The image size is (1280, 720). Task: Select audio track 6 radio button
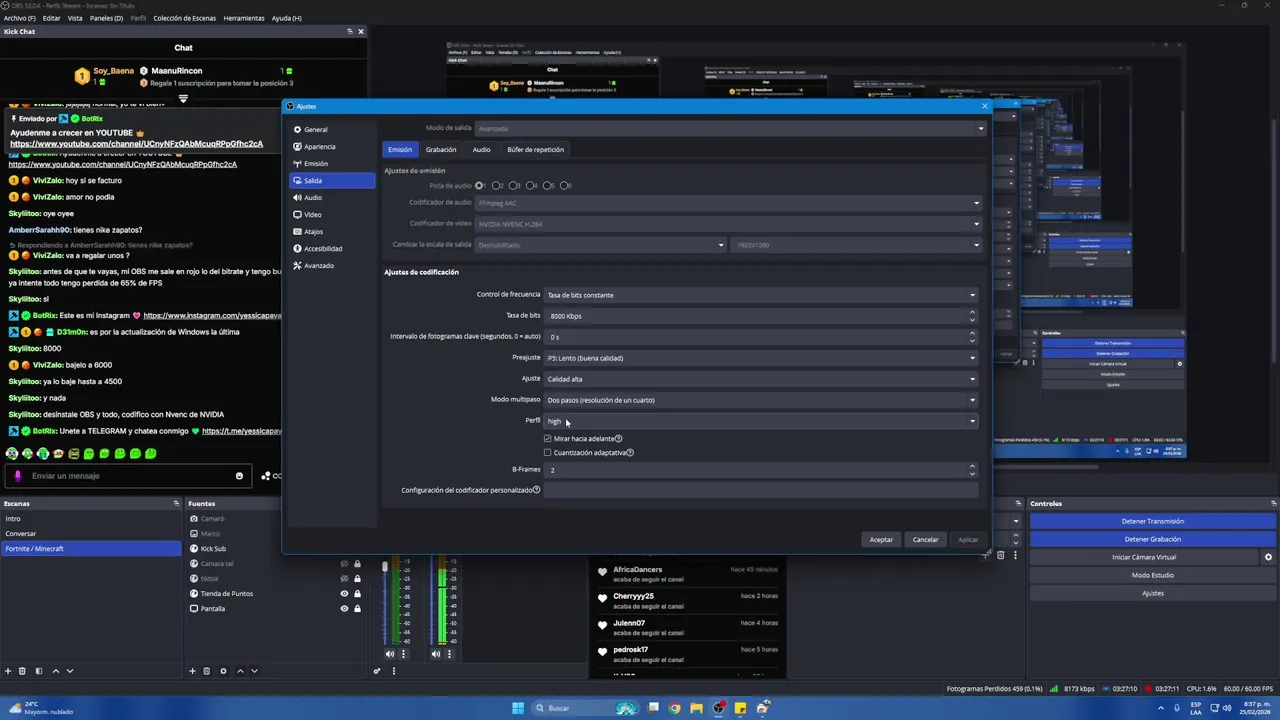pyautogui.click(x=565, y=186)
